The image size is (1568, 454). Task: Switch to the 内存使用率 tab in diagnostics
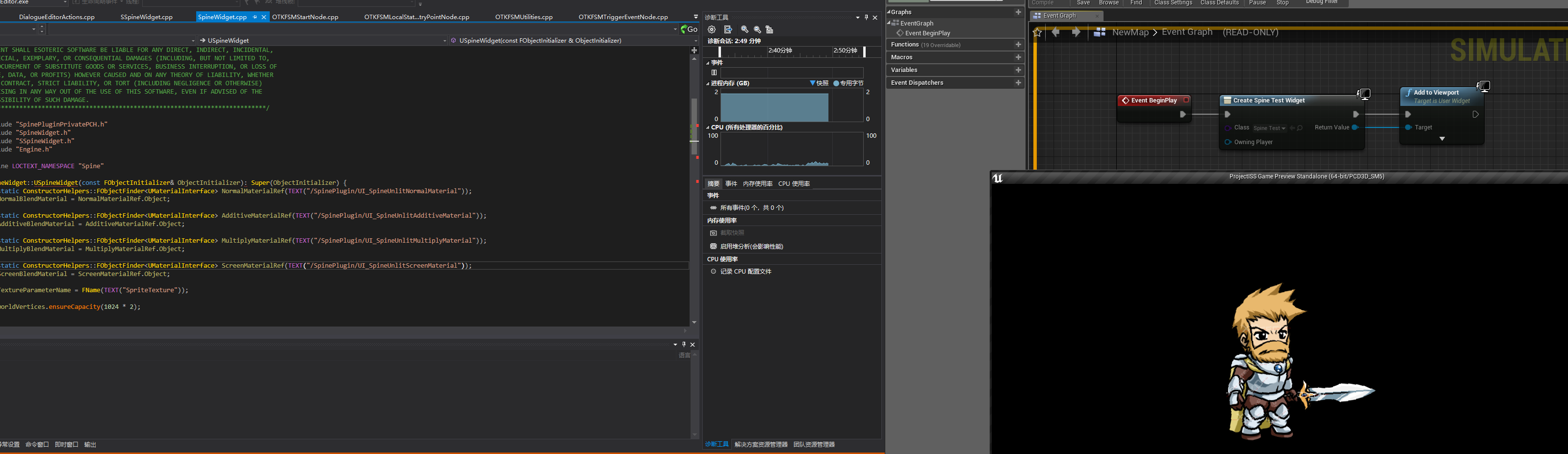coord(757,183)
